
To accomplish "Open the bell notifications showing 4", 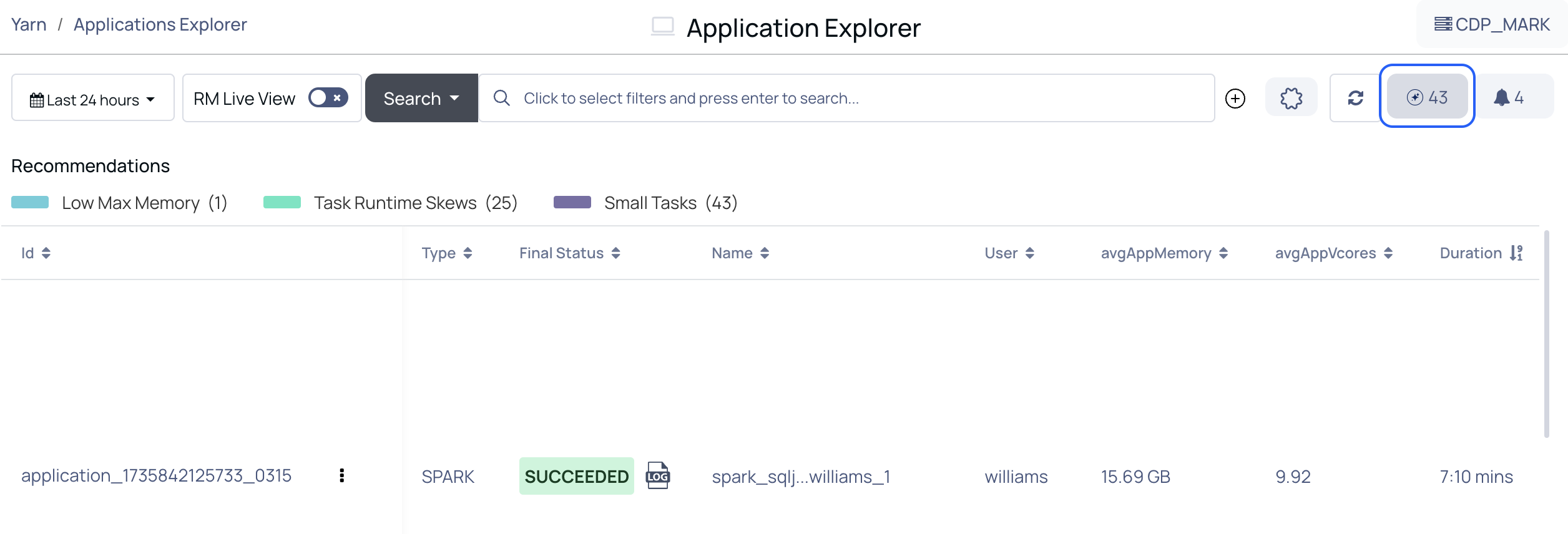I will click(1509, 97).
